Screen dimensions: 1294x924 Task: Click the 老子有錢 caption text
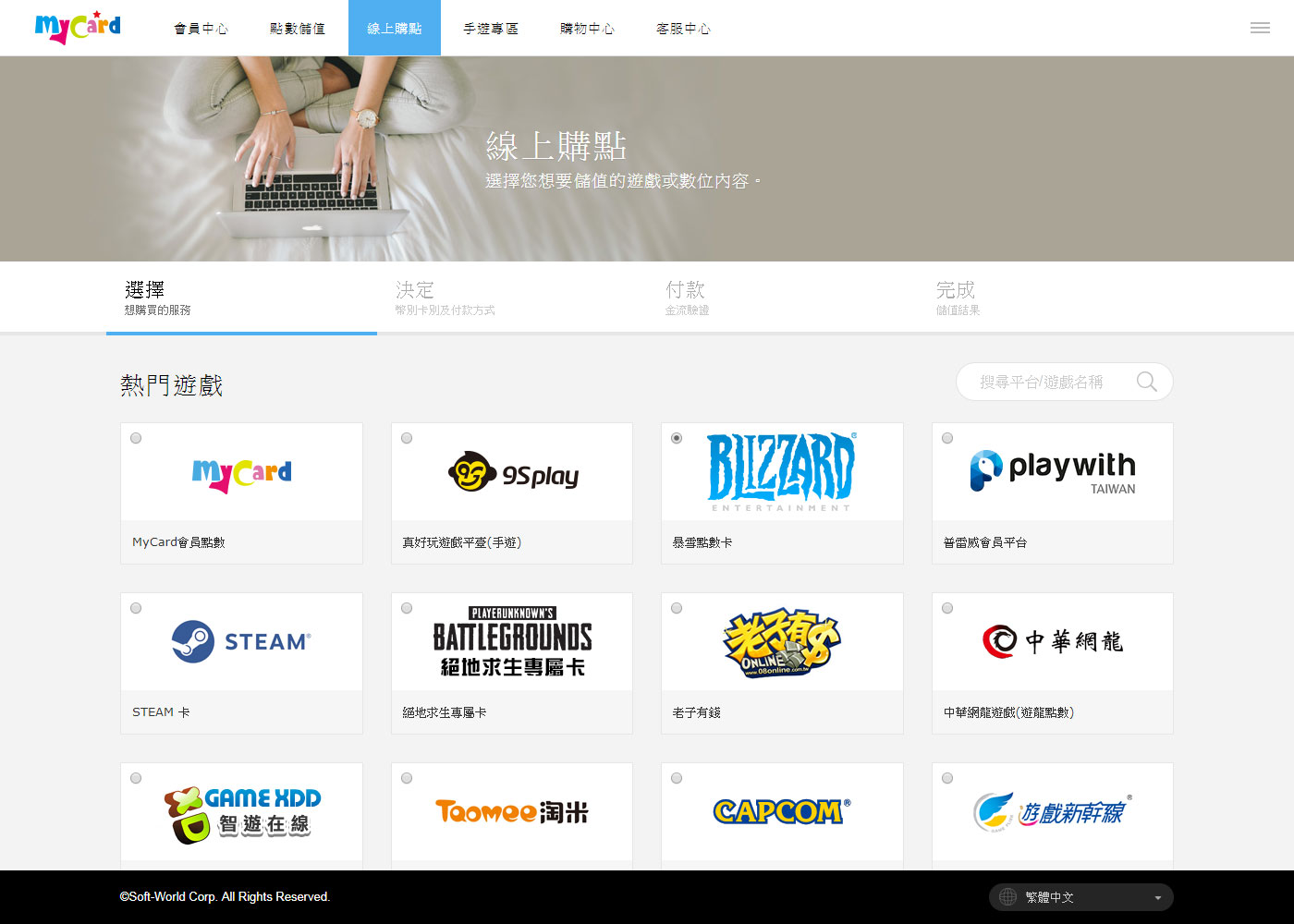(x=696, y=712)
